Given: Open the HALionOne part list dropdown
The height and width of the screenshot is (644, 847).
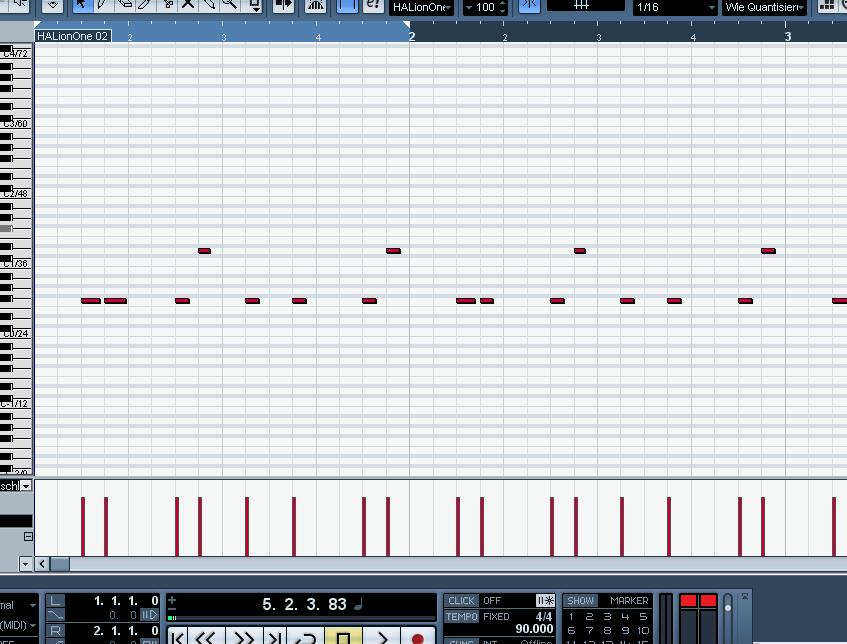Looking at the screenshot, I should pos(421,8).
